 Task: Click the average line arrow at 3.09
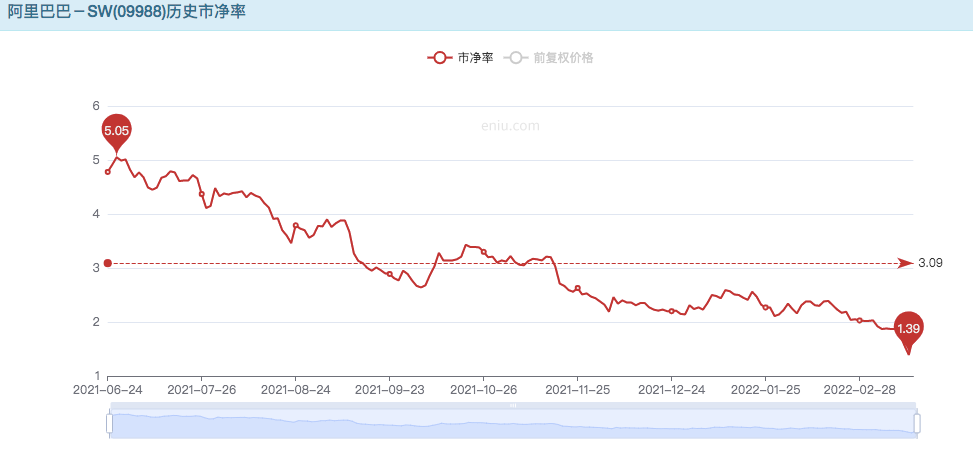tap(909, 263)
